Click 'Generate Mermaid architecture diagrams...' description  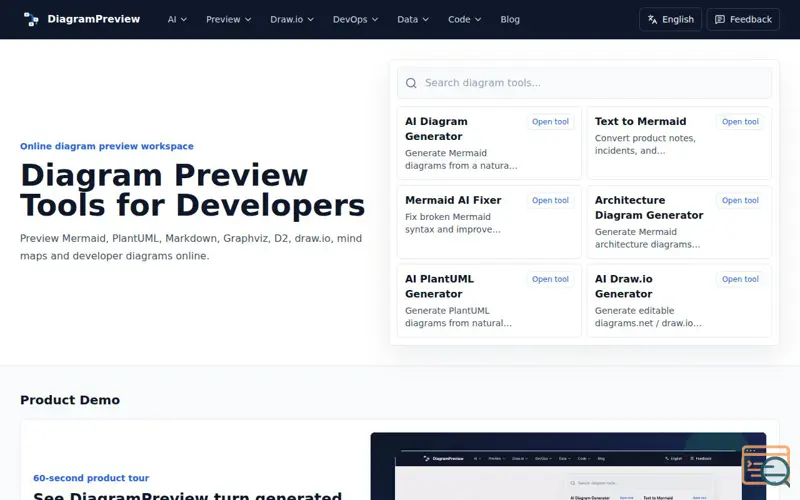(647, 238)
